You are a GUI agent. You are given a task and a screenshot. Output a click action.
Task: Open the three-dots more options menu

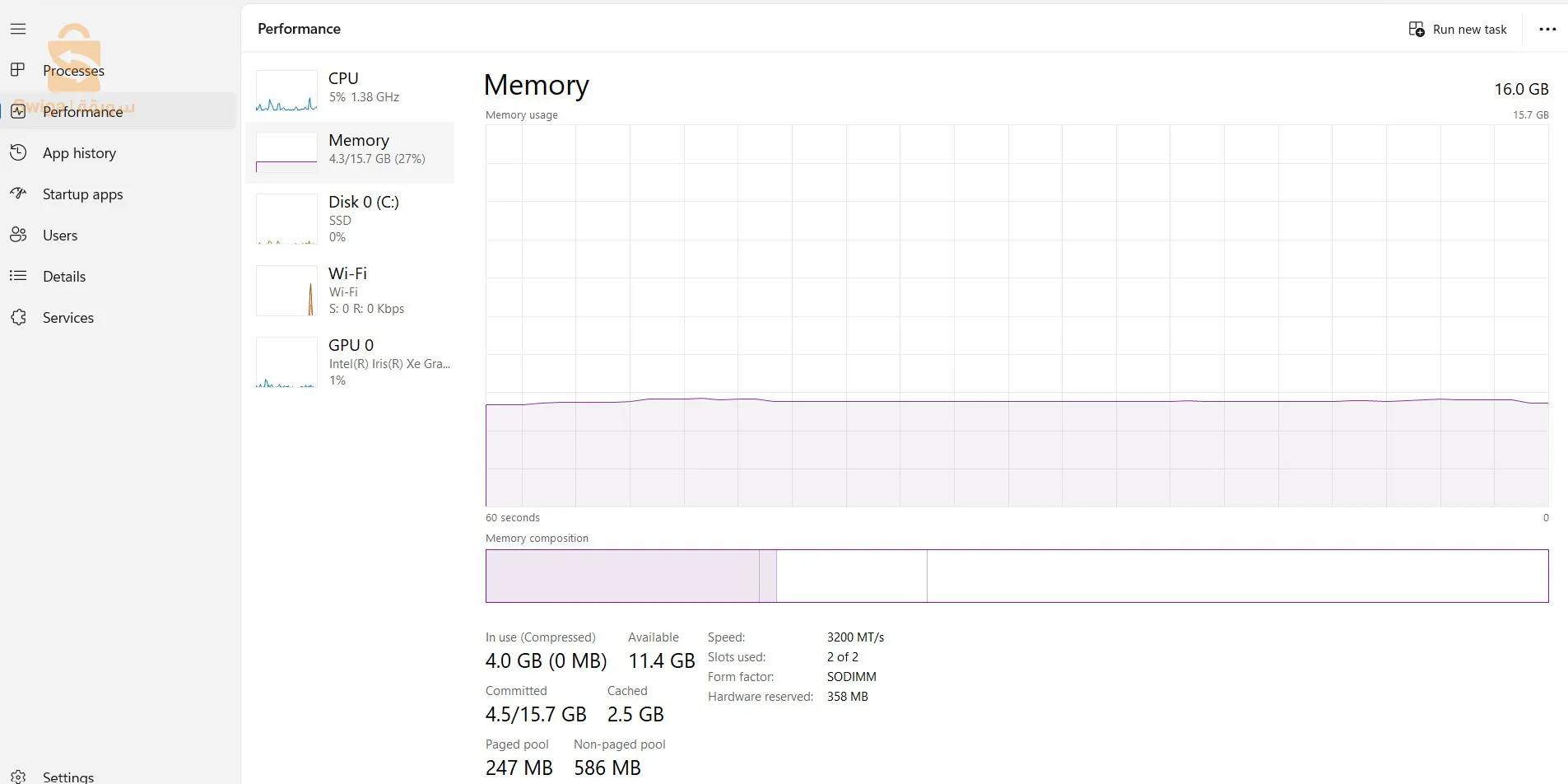click(x=1547, y=30)
